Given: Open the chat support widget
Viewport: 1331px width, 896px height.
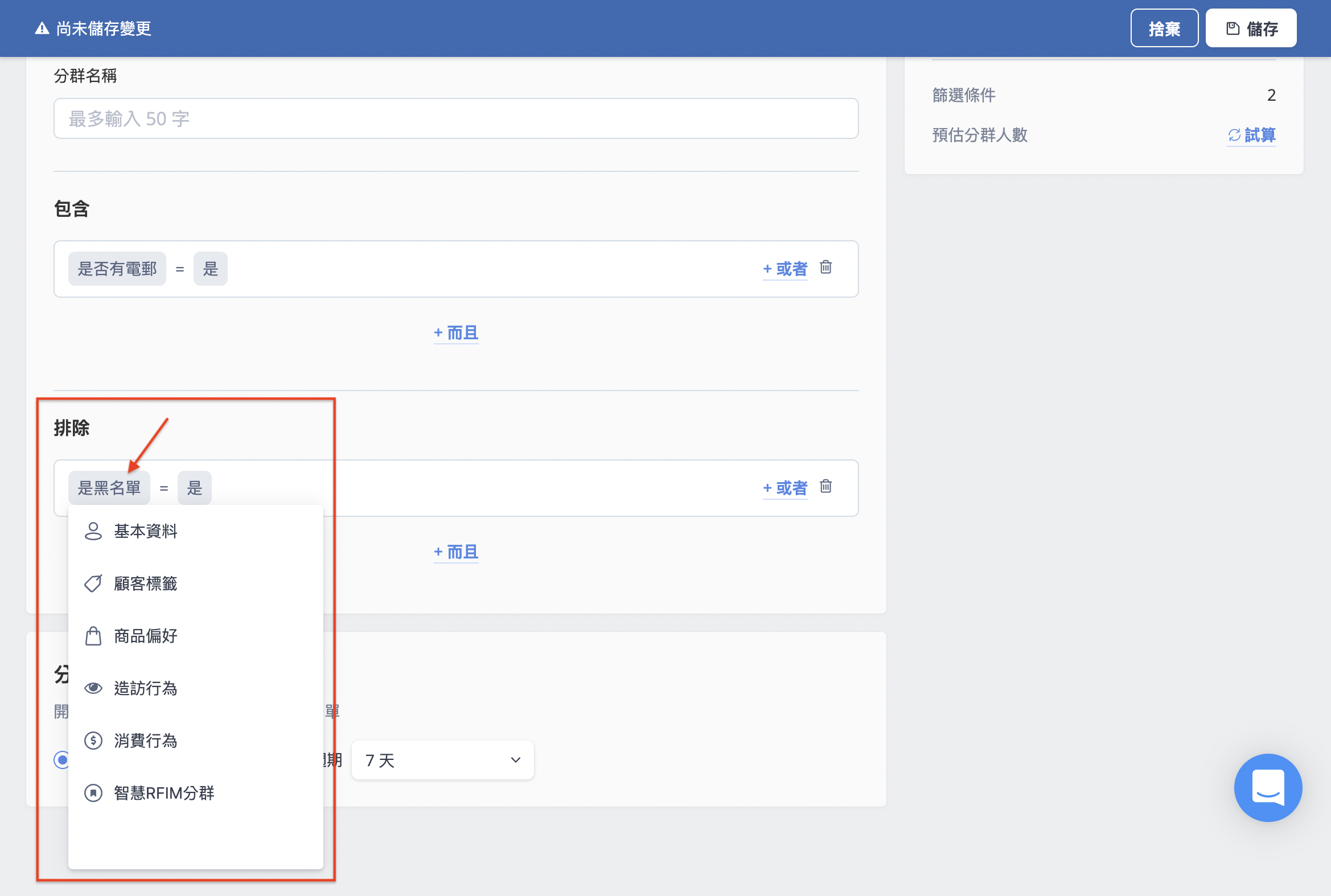Looking at the screenshot, I should click(1268, 787).
